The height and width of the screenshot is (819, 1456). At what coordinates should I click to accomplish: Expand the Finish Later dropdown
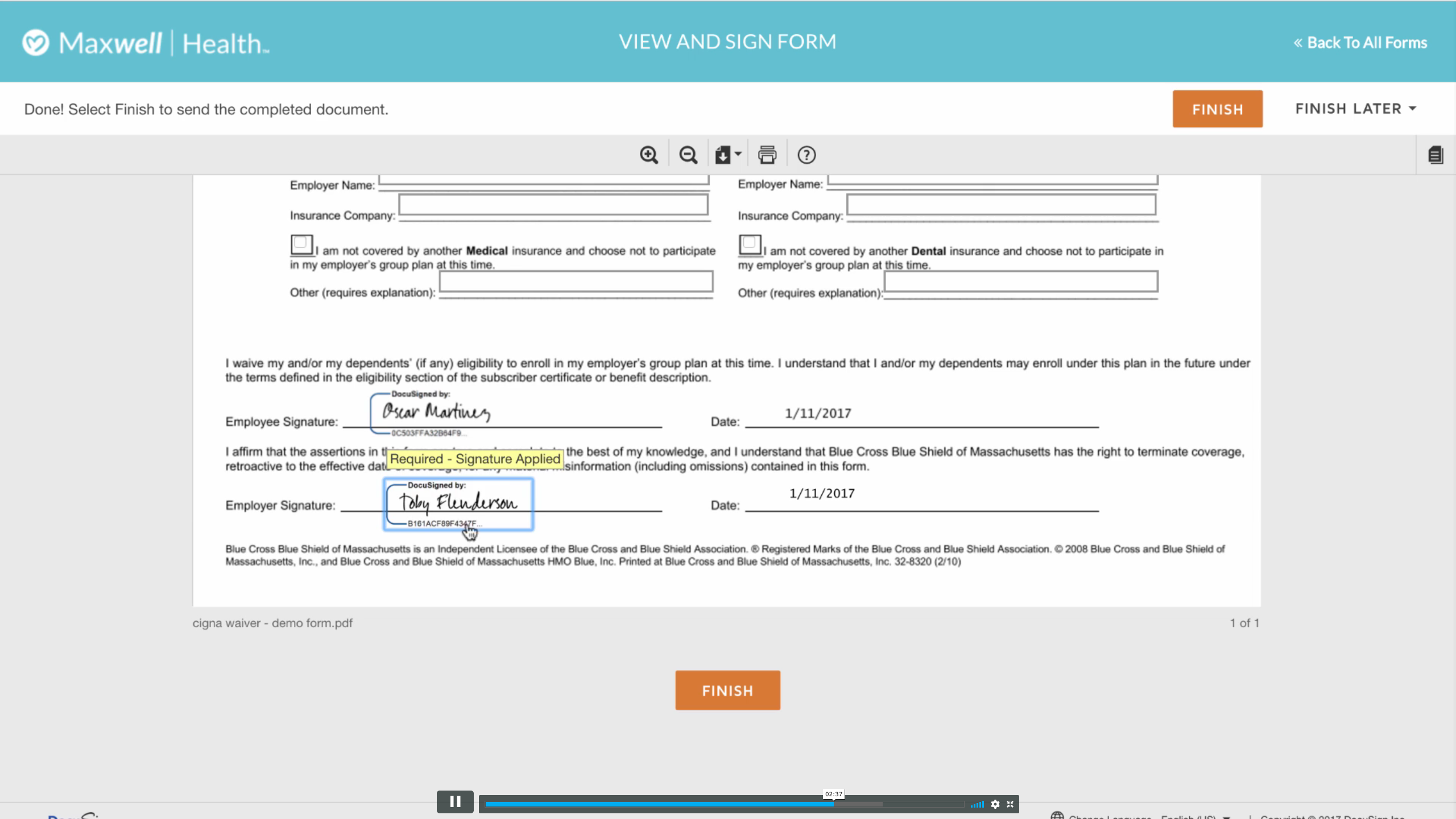tap(1356, 109)
